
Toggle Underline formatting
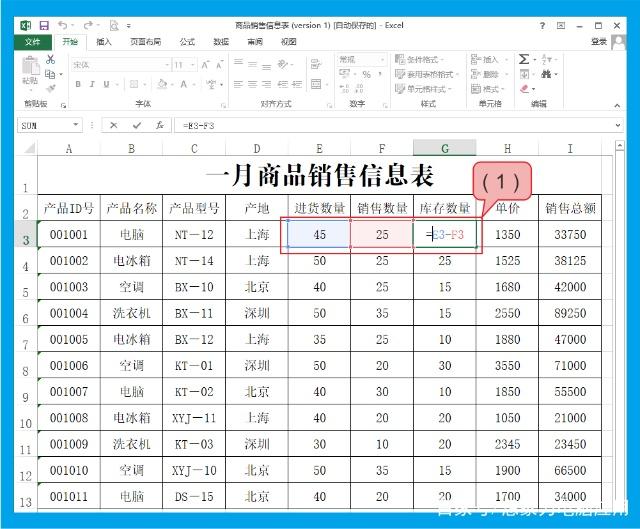[x=106, y=84]
